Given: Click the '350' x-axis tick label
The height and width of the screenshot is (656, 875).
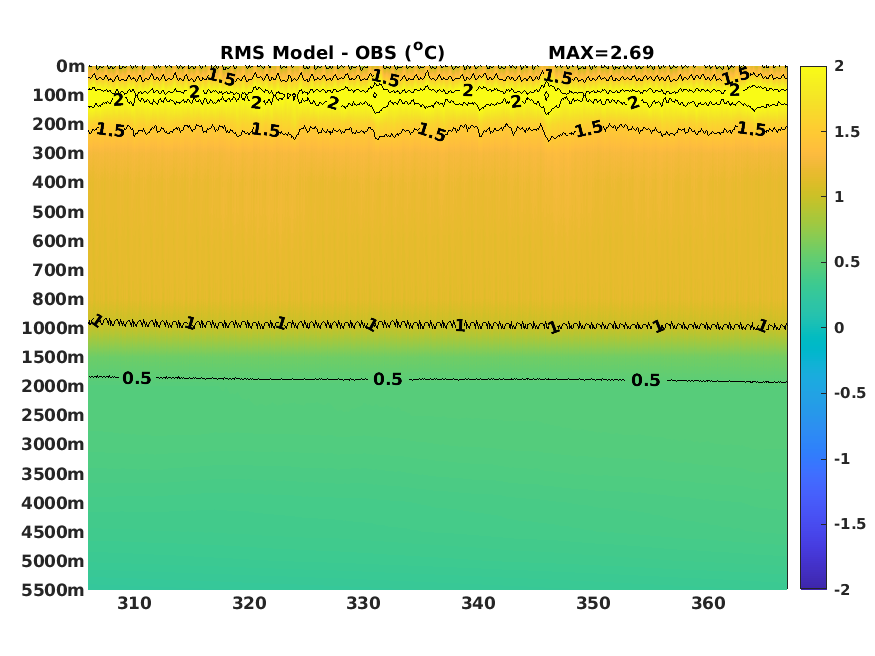Looking at the screenshot, I should pyautogui.click(x=593, y=603).
